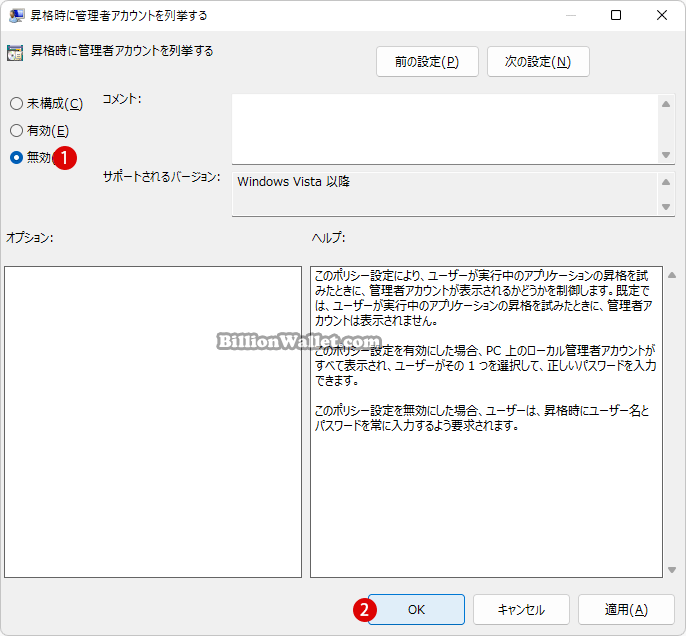
Task: Click the title bar application icon
Action: (16, 15)
